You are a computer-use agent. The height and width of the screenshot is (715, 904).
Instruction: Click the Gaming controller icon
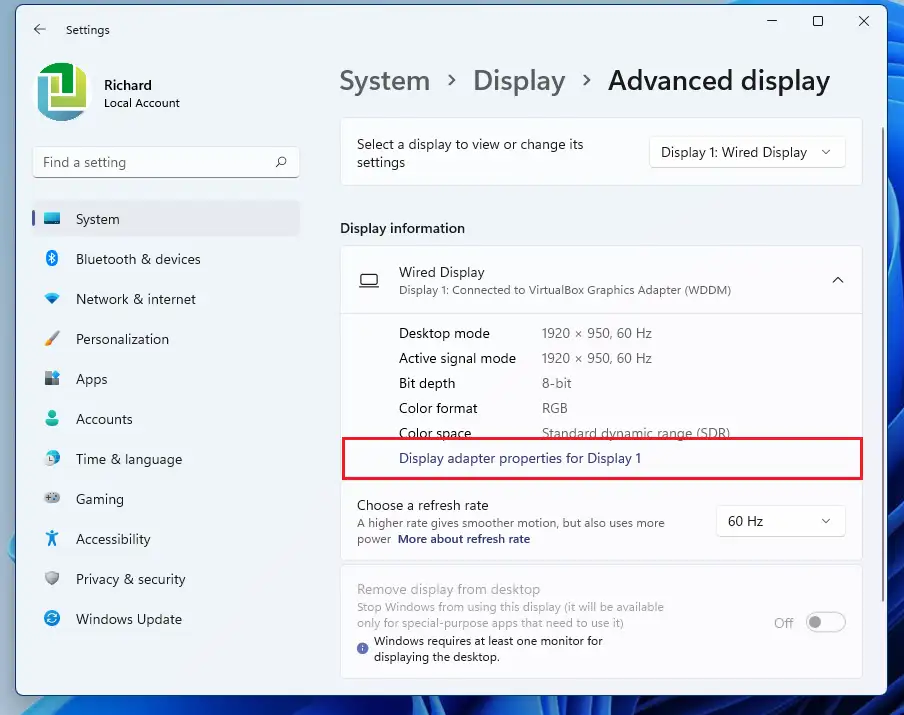[52, 498]
